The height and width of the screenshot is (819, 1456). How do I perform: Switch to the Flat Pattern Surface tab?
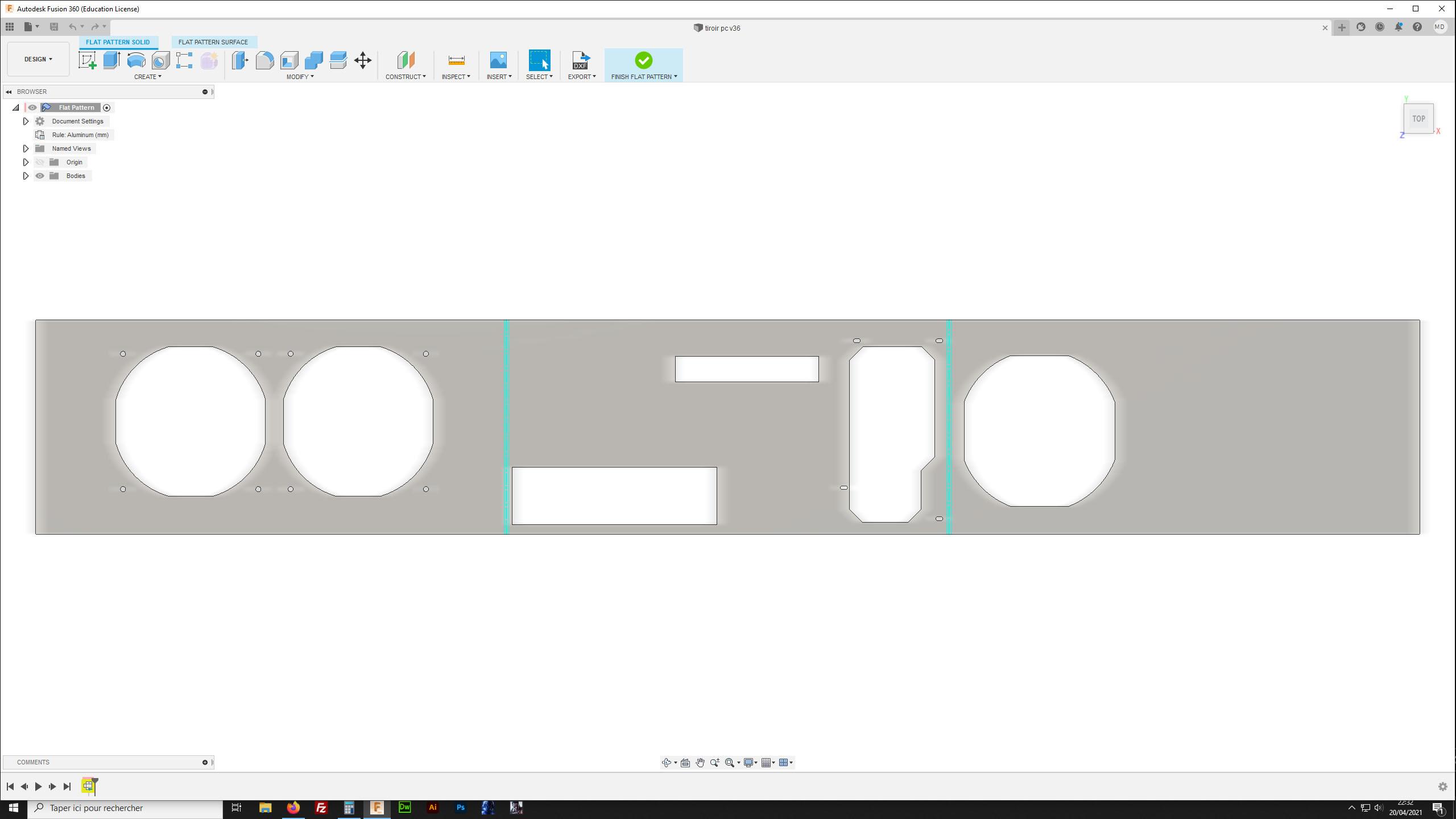tap(213, 42)
